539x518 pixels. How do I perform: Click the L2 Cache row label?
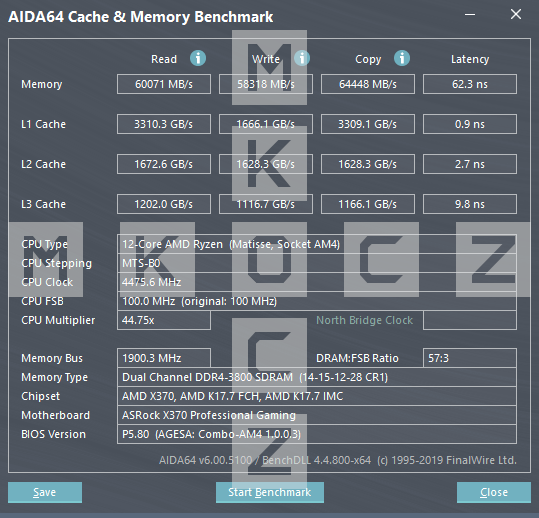(x=43, y=164)
